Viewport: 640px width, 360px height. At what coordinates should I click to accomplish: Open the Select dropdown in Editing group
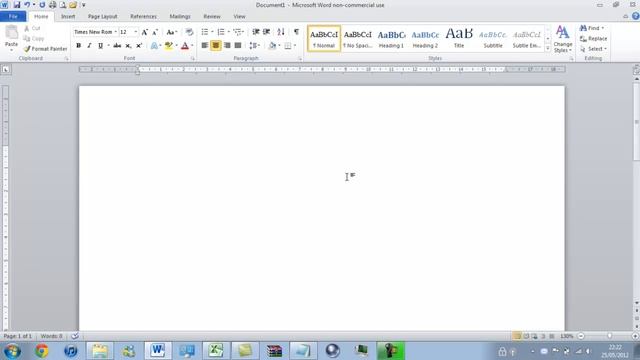coord(594,49)
